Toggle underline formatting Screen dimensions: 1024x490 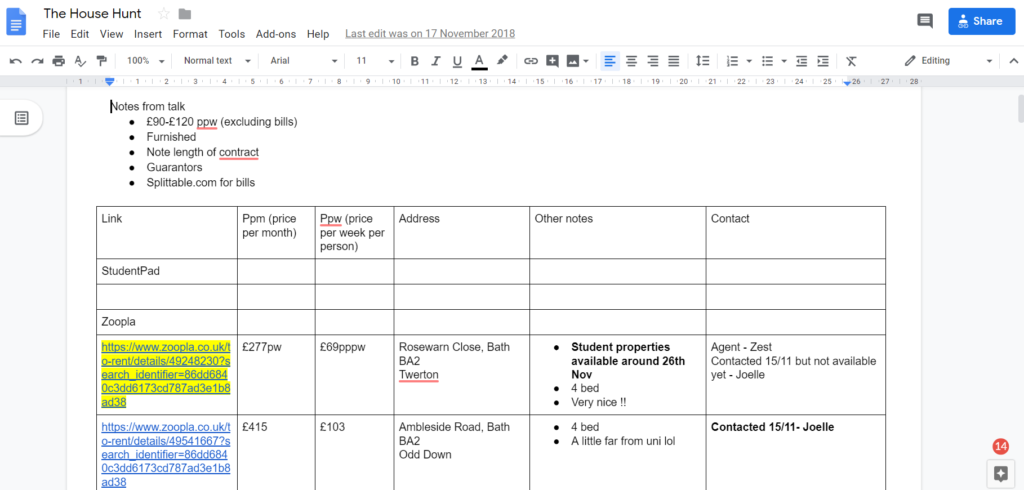(457, 61)
